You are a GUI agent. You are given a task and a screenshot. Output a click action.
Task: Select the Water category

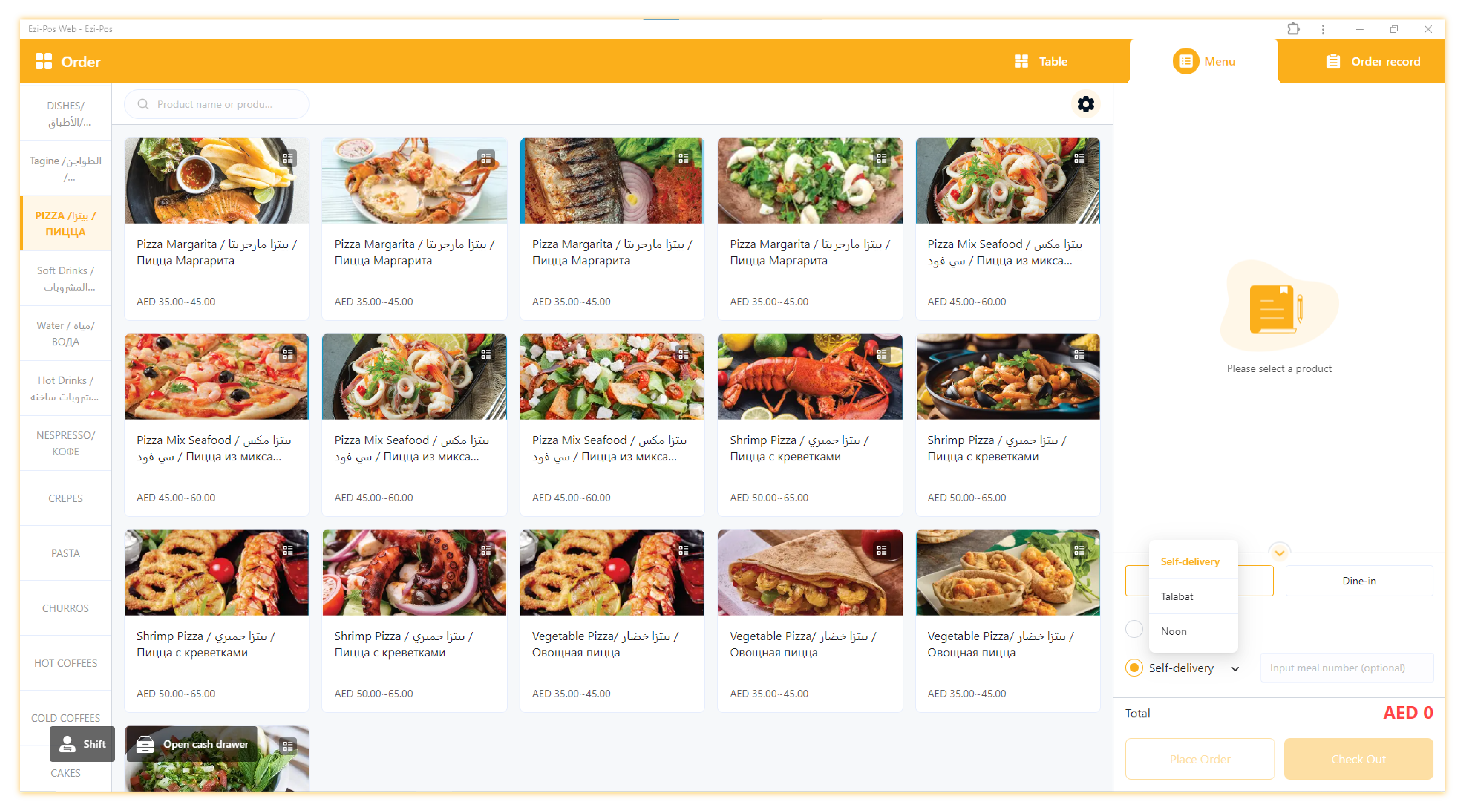pyautogui.click(x=65, y=333)
